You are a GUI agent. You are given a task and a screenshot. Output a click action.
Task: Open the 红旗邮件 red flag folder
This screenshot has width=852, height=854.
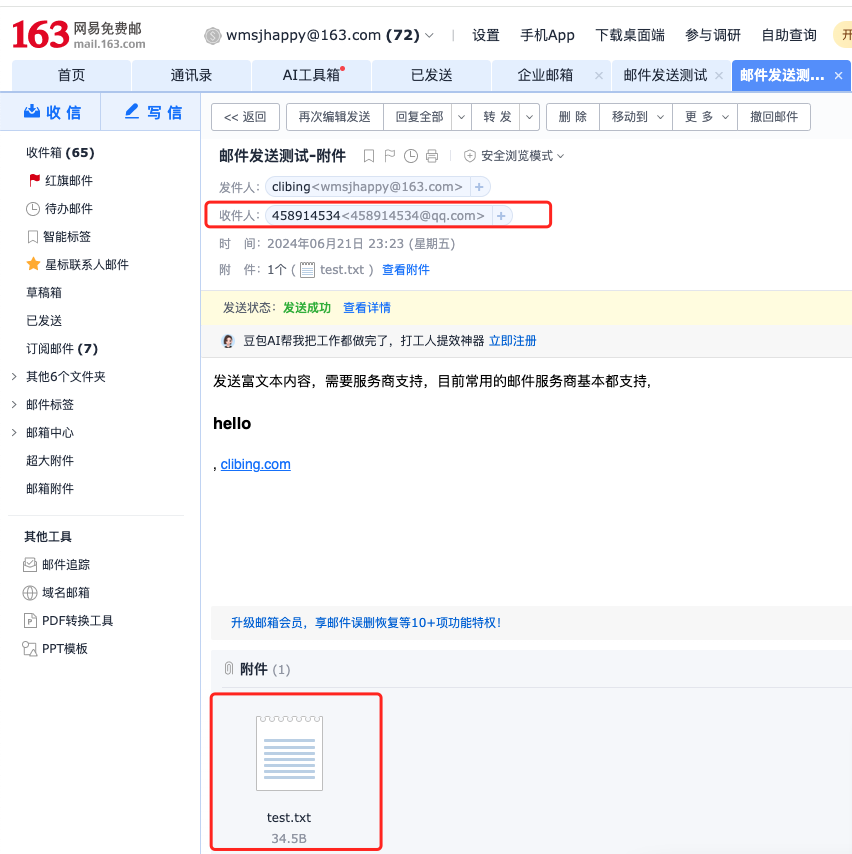point(68,181)
